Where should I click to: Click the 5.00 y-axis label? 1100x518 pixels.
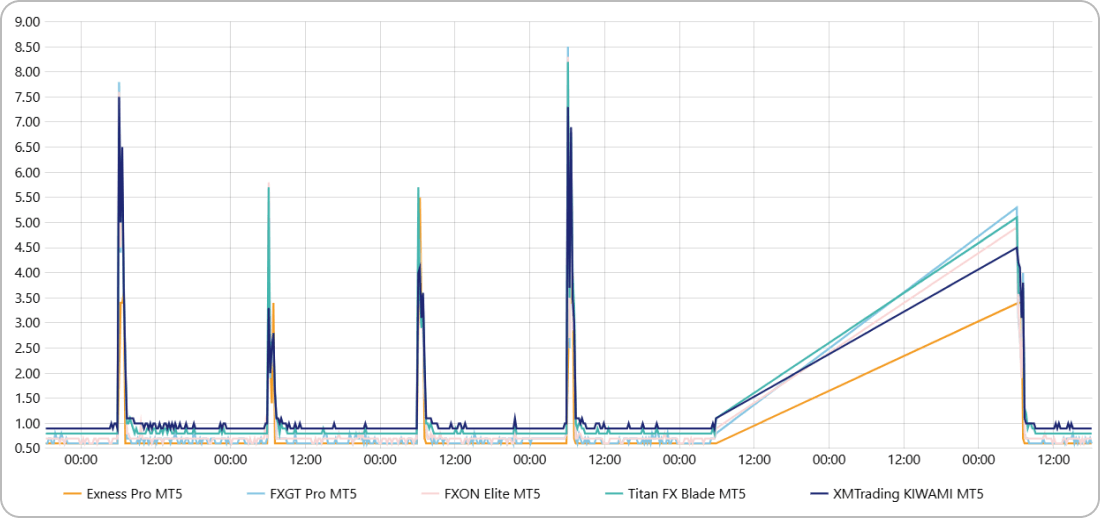click(28, 222)
